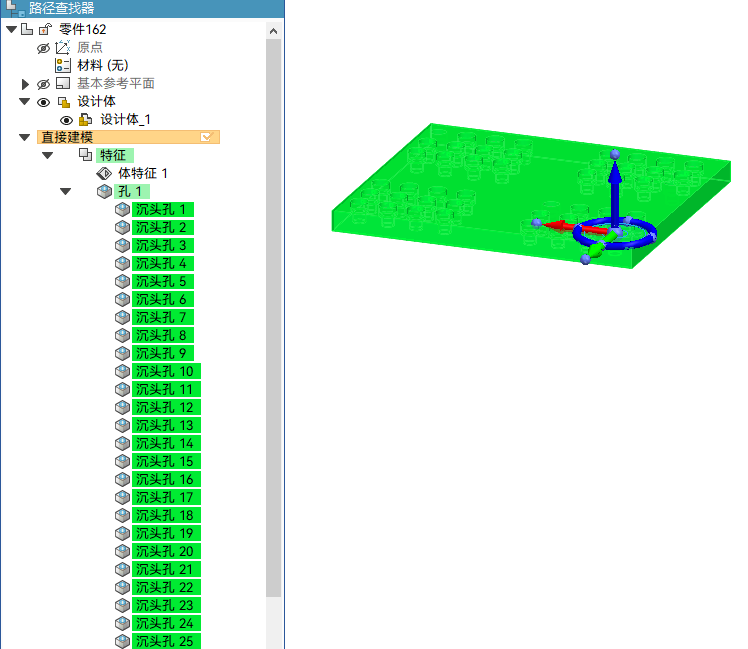The image size is (748, 649).
Task: Select 沉头孔 16 in the tree
Action: (166, 480)
